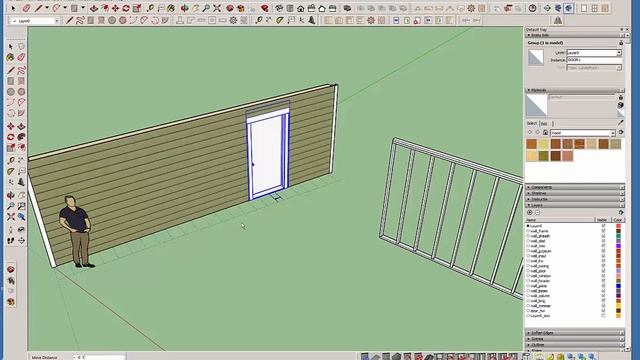Image resolution: width=640 pixels, height=360 pixels.
Task: Select the wall_king layer row
Action: pos(575,301)
